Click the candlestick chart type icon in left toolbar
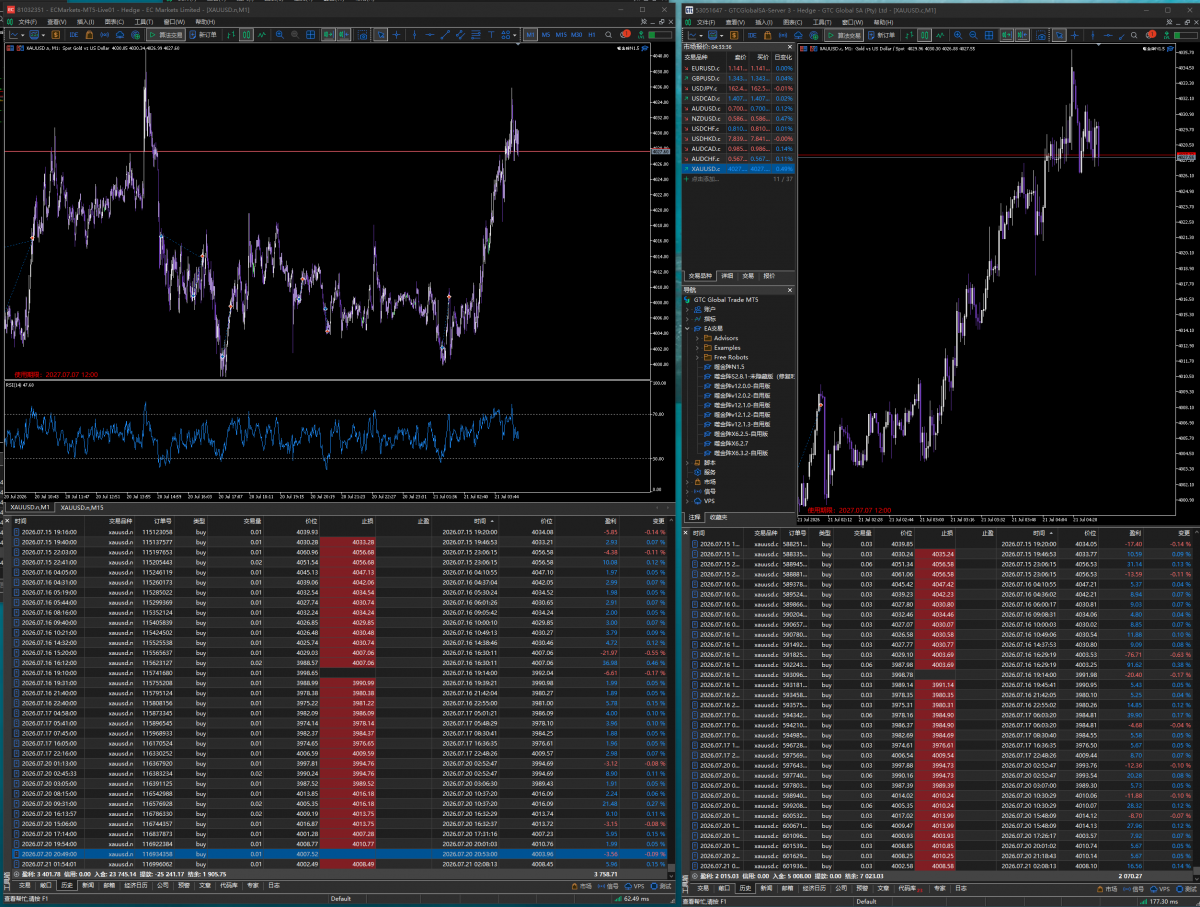Image resolution: width=1200 pixels, height=907 pixels. click(x=246, y=35)
